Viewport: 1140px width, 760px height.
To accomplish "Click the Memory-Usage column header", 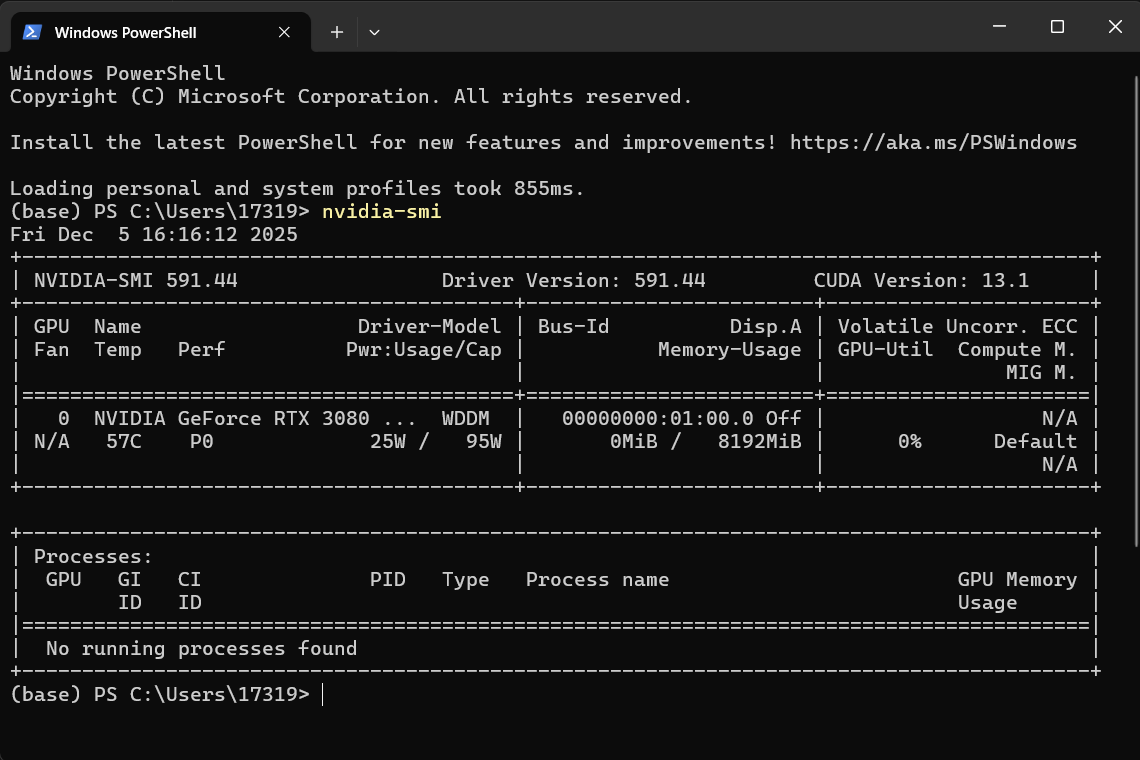I will 729,350.
